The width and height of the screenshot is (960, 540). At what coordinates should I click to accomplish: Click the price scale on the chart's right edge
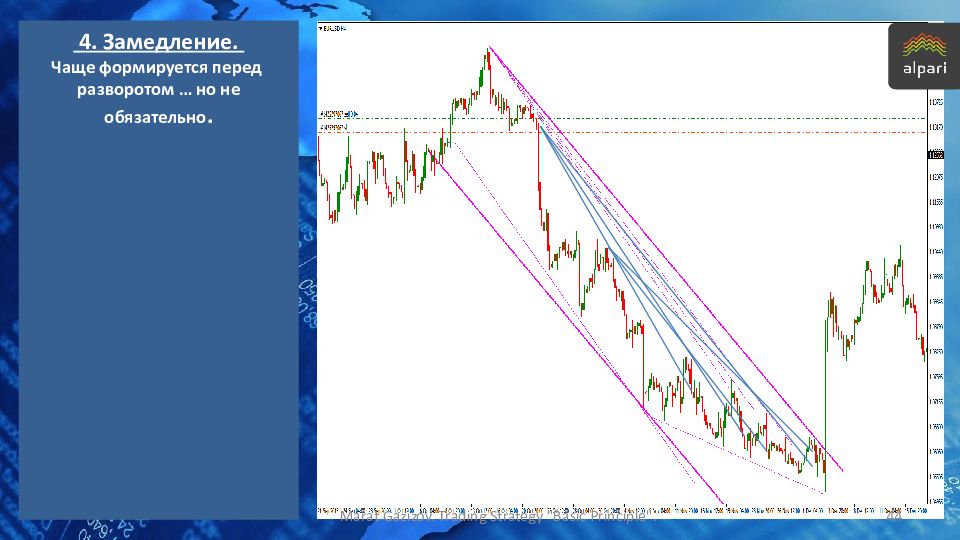click(x=936, y=300)
